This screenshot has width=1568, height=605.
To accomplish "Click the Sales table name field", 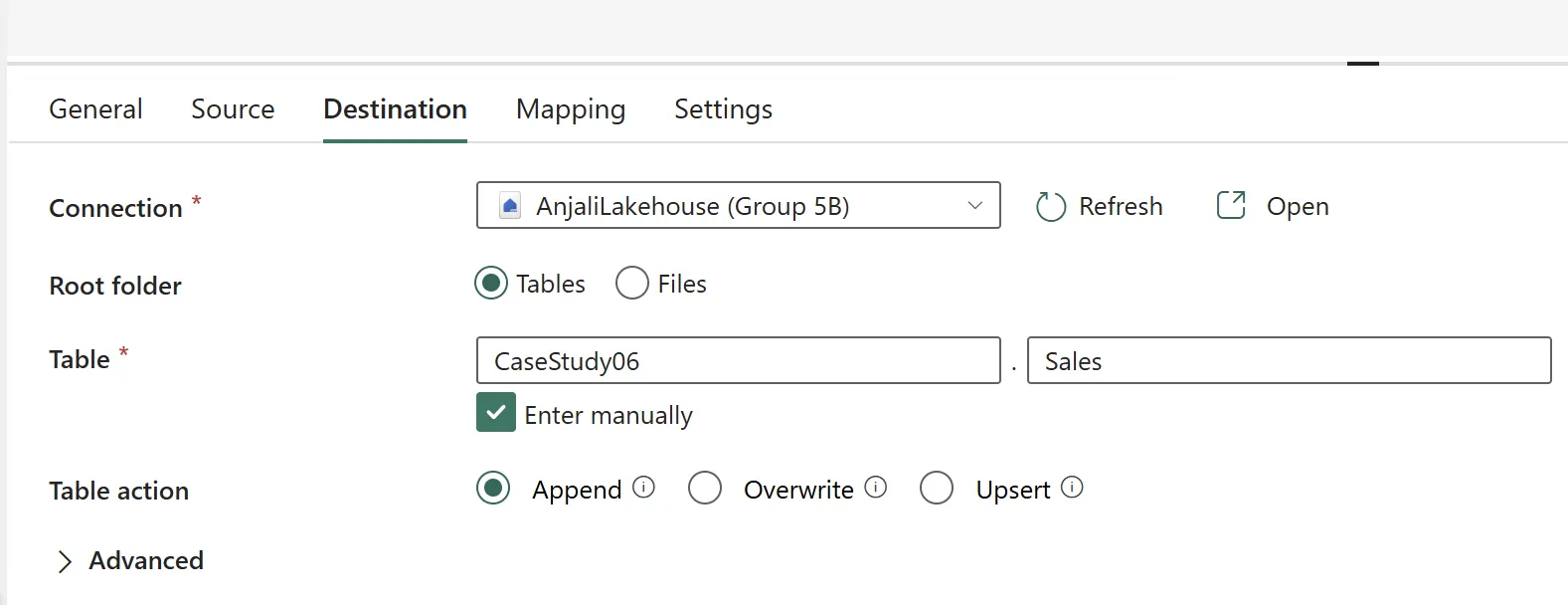I will click(1289, 360).
